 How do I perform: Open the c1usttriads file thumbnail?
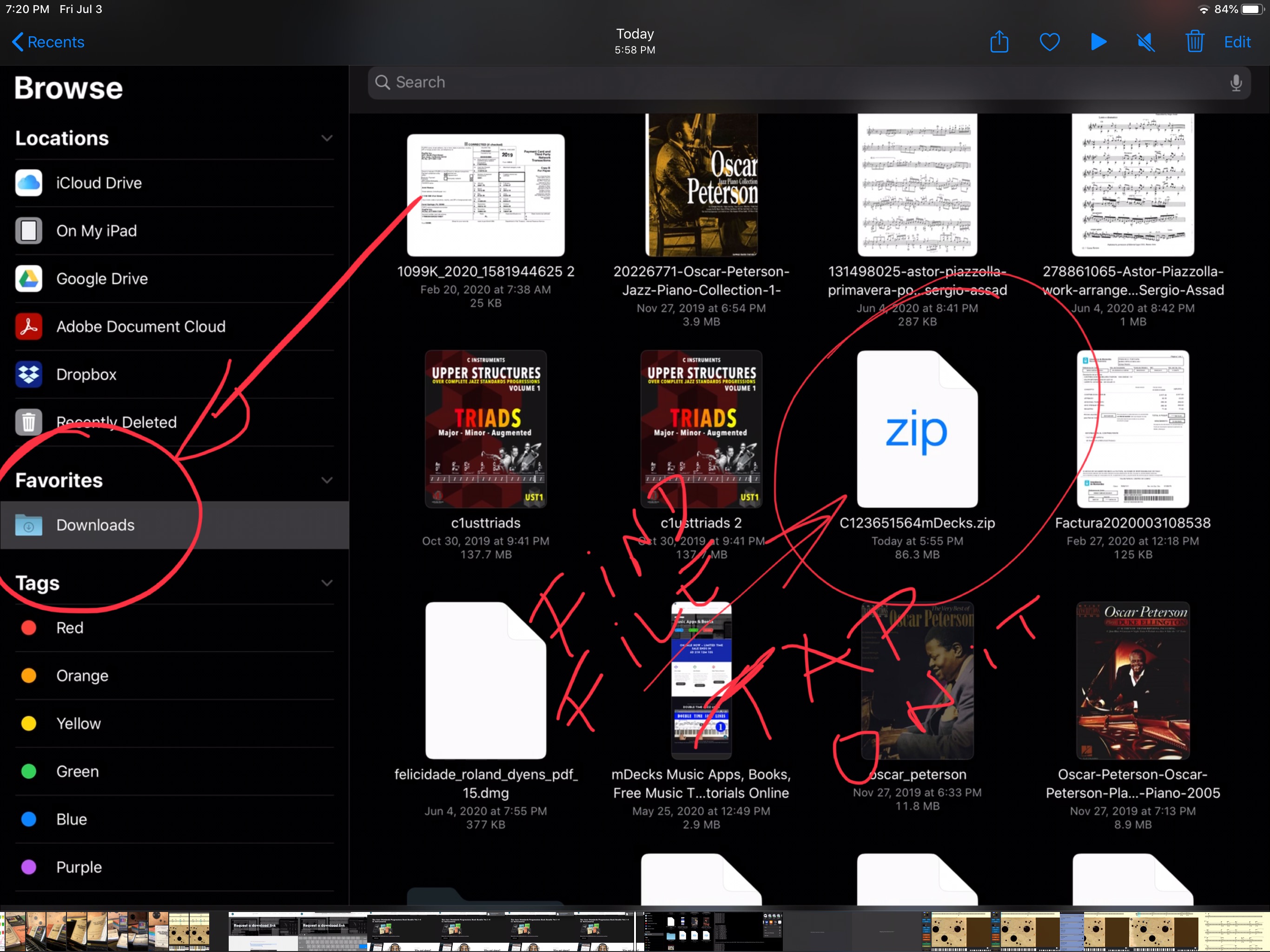pos(486,429)
